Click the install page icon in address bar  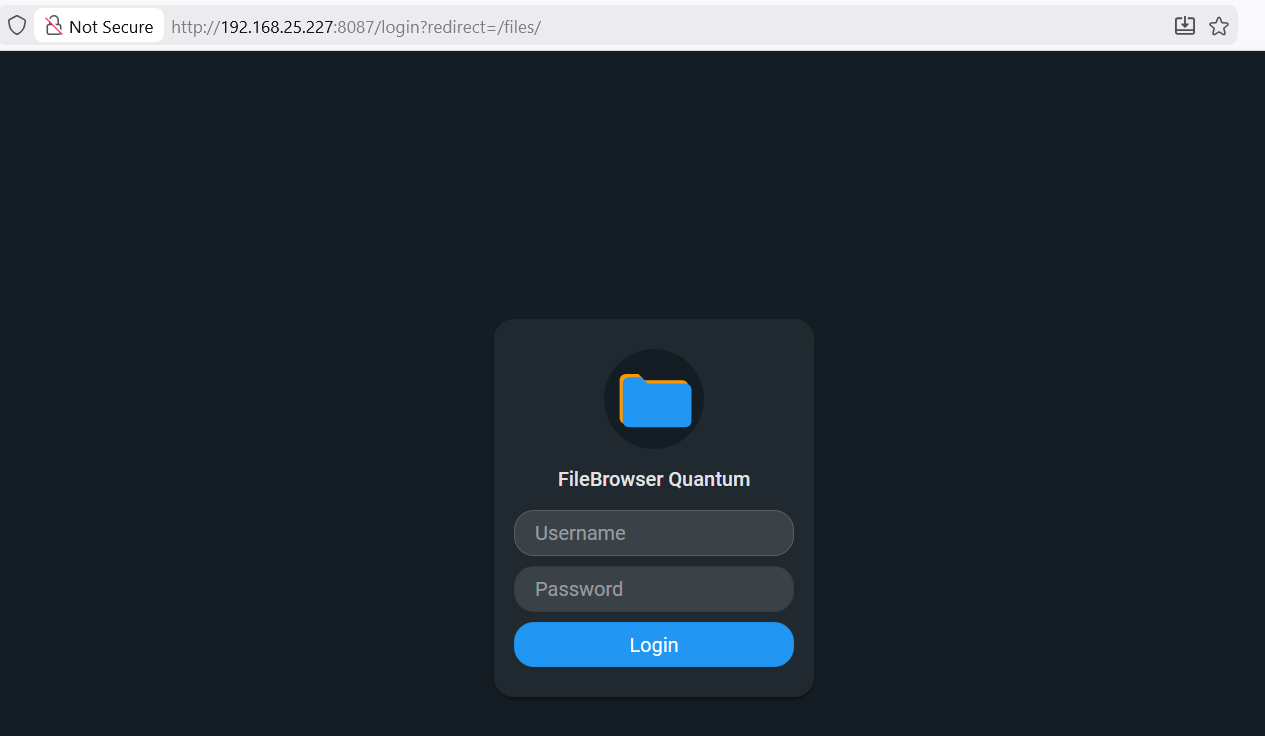[x=1185, y=26]
